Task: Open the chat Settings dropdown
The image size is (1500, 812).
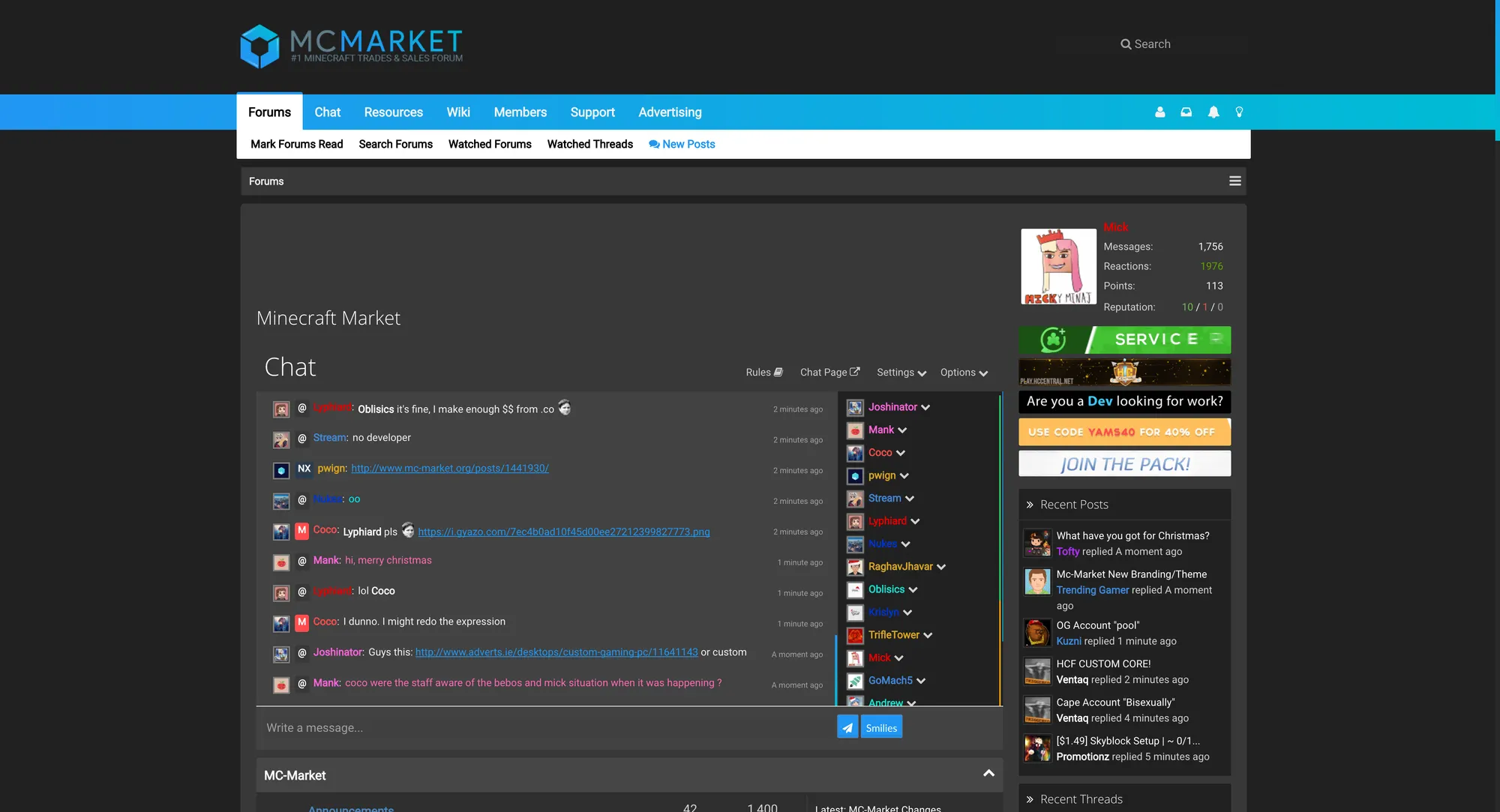Action: pyautogui.click(x=901, y=373)
